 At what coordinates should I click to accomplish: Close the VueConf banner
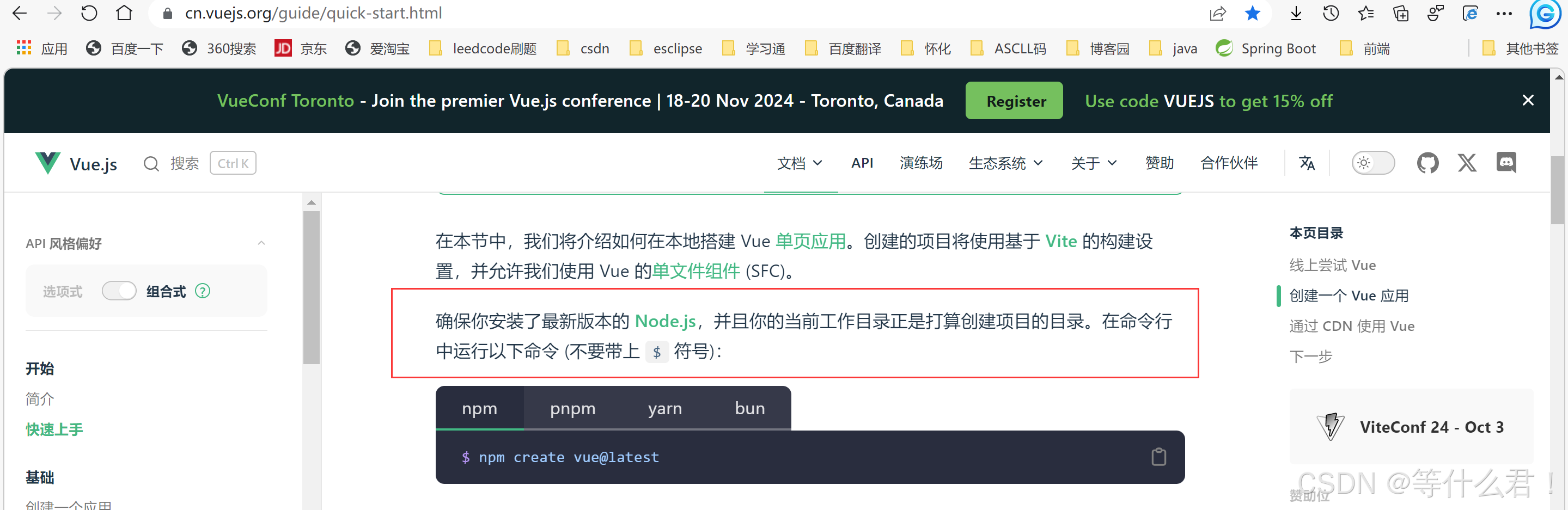tap(1528, 100)
